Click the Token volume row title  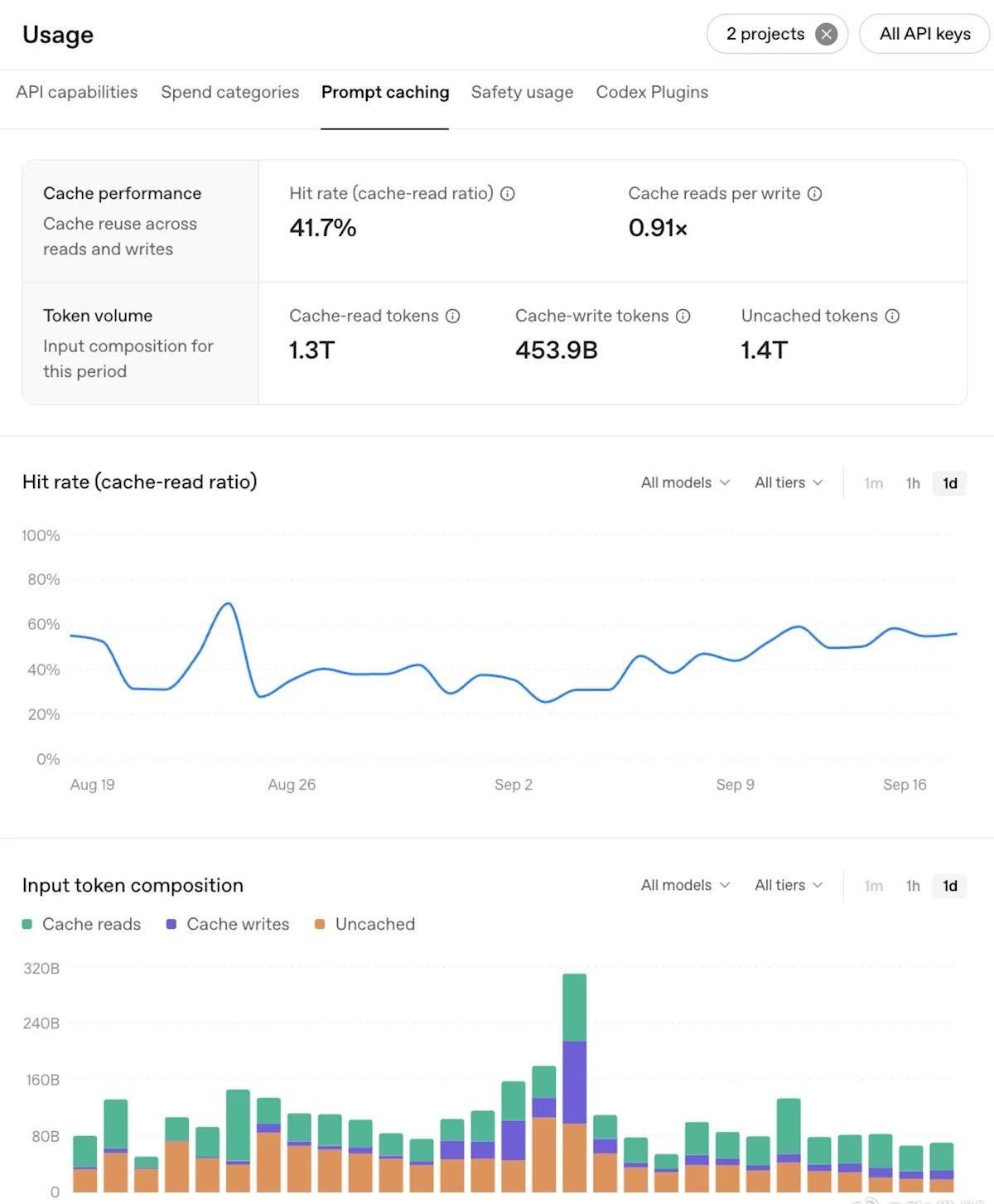coord(98,316)
